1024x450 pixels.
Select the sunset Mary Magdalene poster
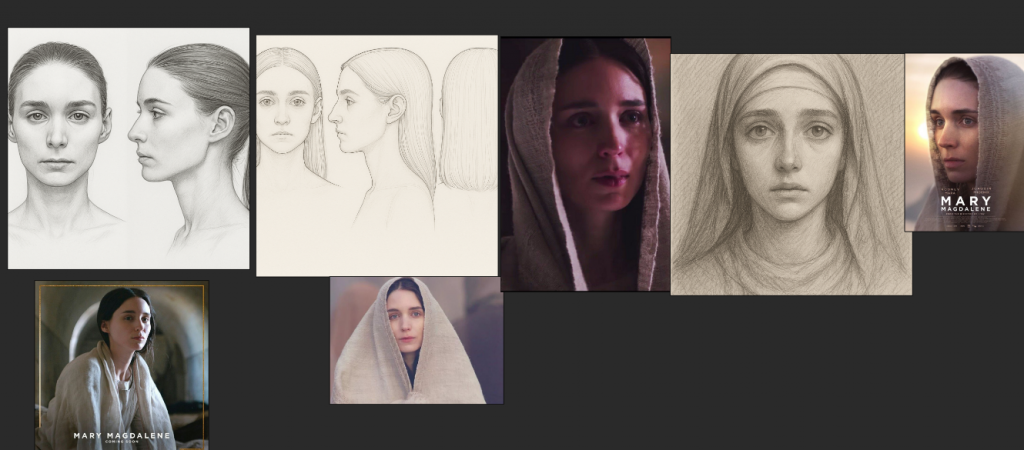(964, 142)
